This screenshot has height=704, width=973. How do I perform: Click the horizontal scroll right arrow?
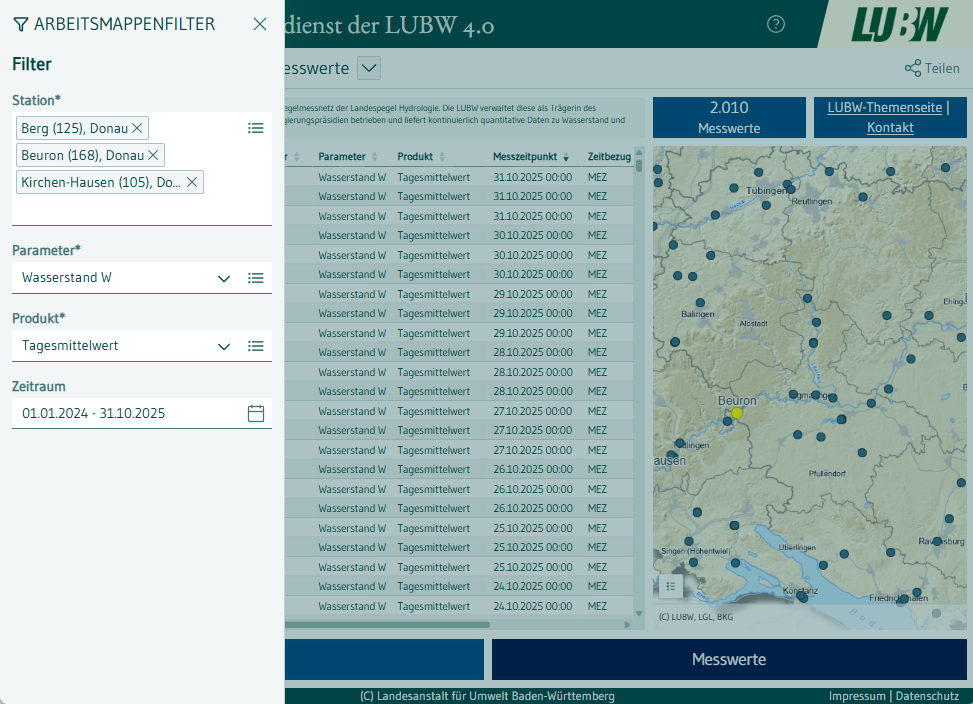point(627,625)
